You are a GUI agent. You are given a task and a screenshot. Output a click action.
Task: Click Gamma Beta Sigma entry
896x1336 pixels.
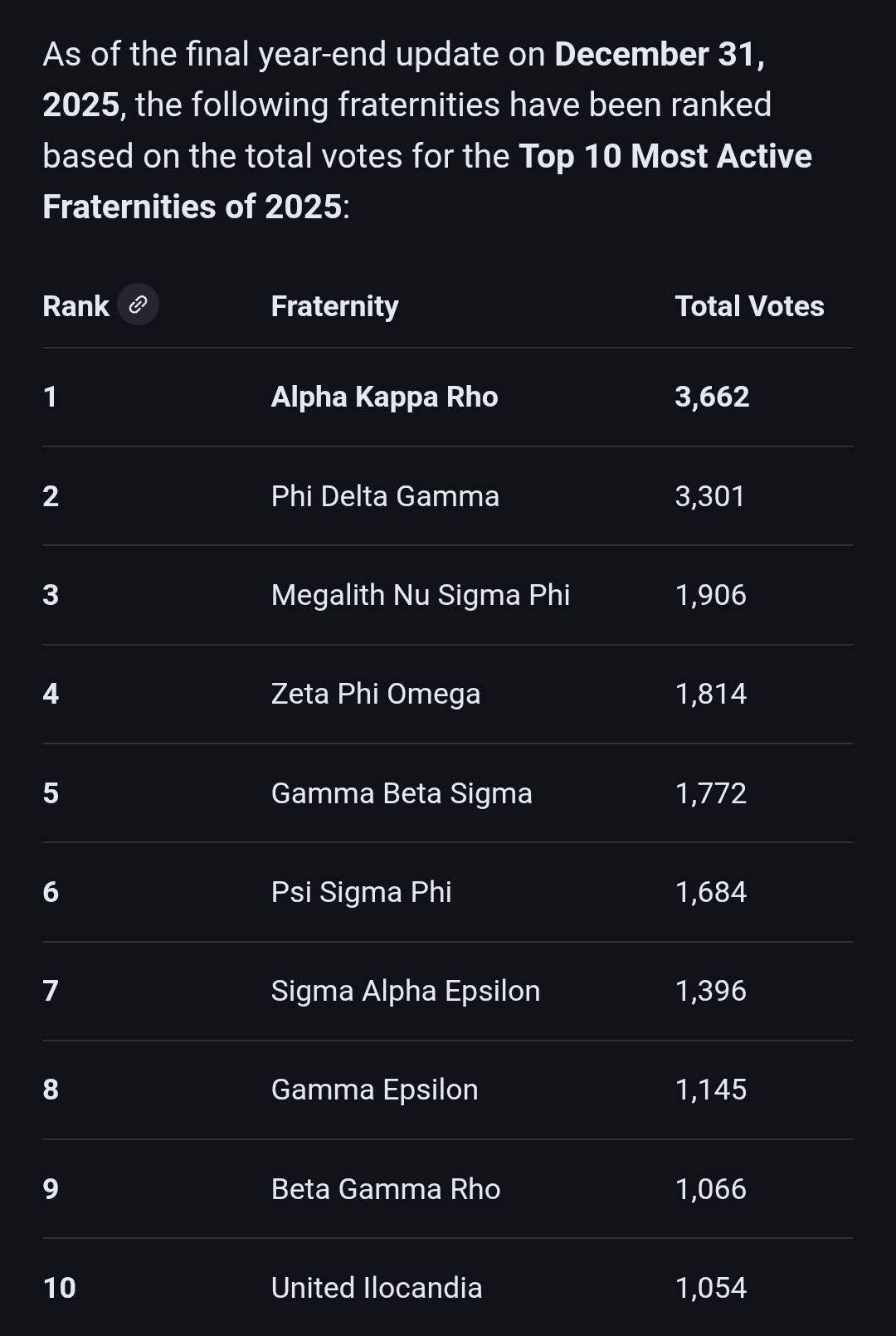click(402, 793)
